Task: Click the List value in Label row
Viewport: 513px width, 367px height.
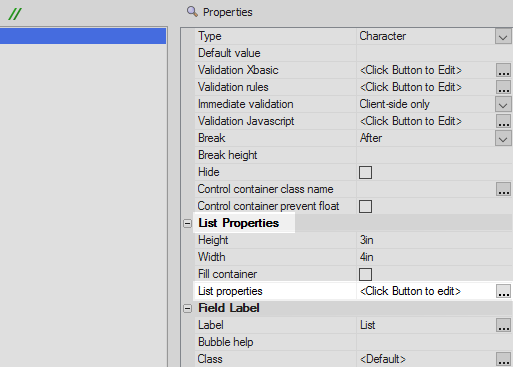Action: (x=368, y=325)
